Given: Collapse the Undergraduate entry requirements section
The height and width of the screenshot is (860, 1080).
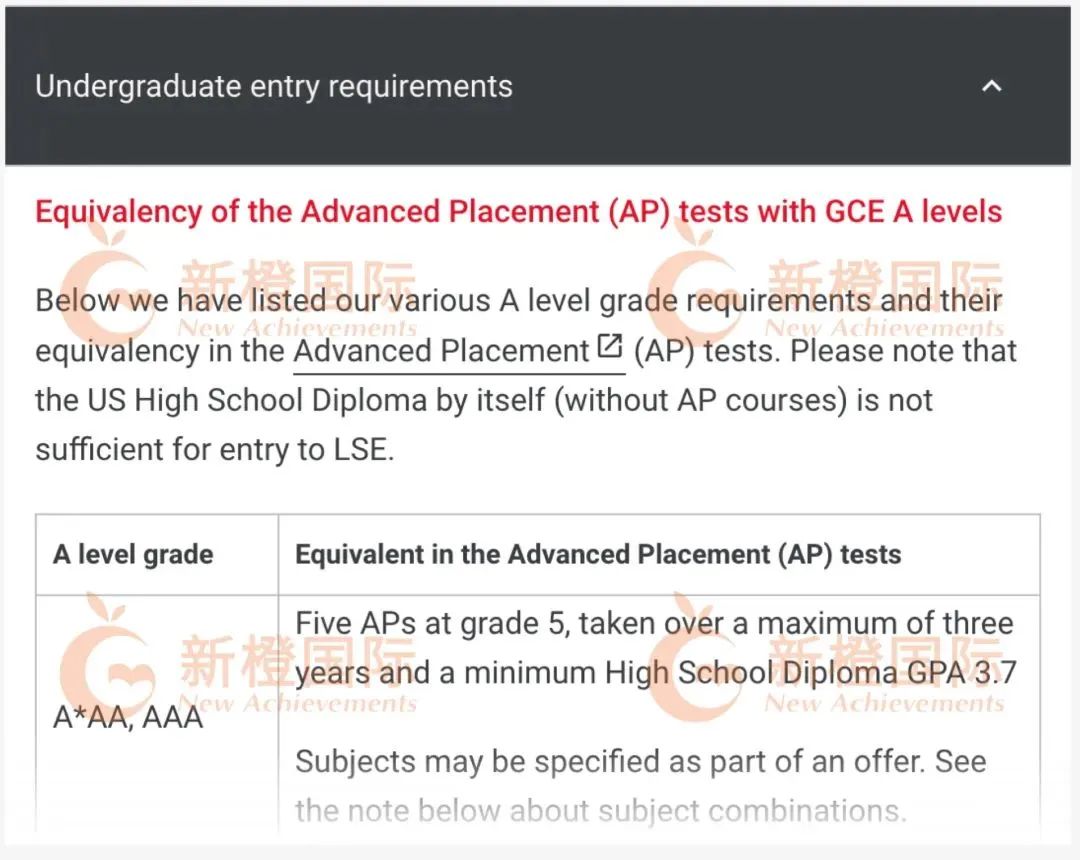Looking at the screenshot, I should (x=538, y=86).
